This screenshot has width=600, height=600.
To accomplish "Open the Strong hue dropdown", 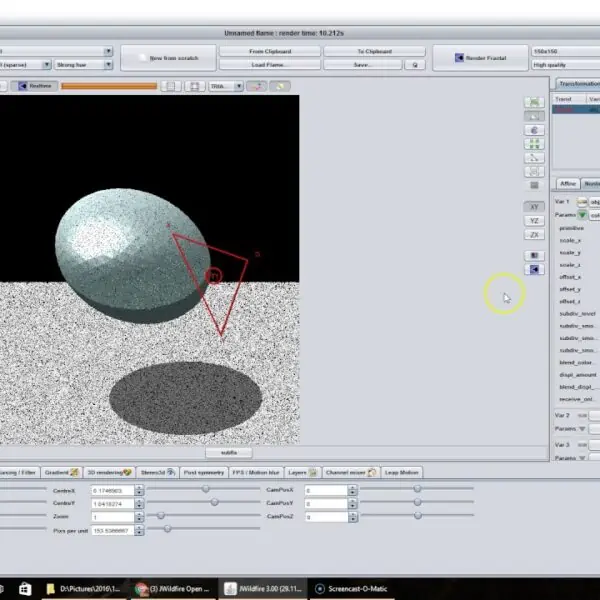I will 83,65.
